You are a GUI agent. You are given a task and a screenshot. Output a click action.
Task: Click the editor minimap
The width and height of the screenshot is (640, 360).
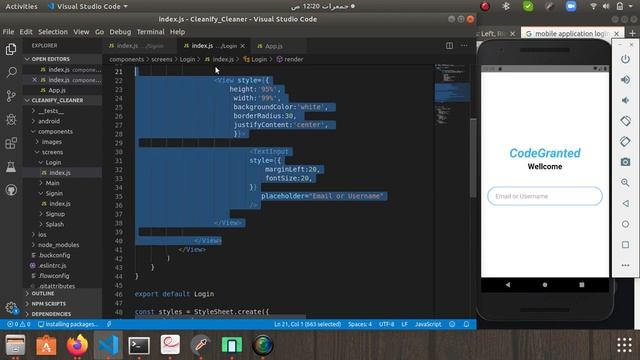(x=452, y=94)
